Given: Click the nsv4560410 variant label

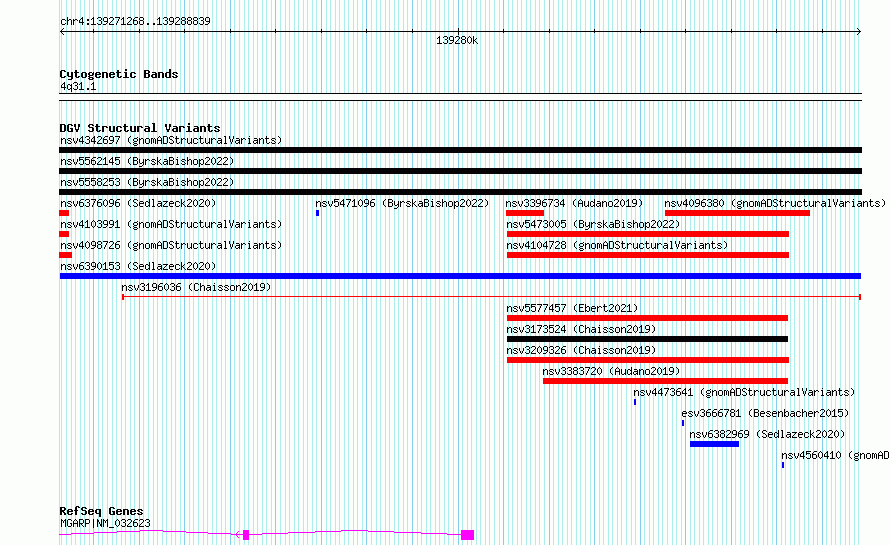Looking at the screenshot, I should (835, 455).
